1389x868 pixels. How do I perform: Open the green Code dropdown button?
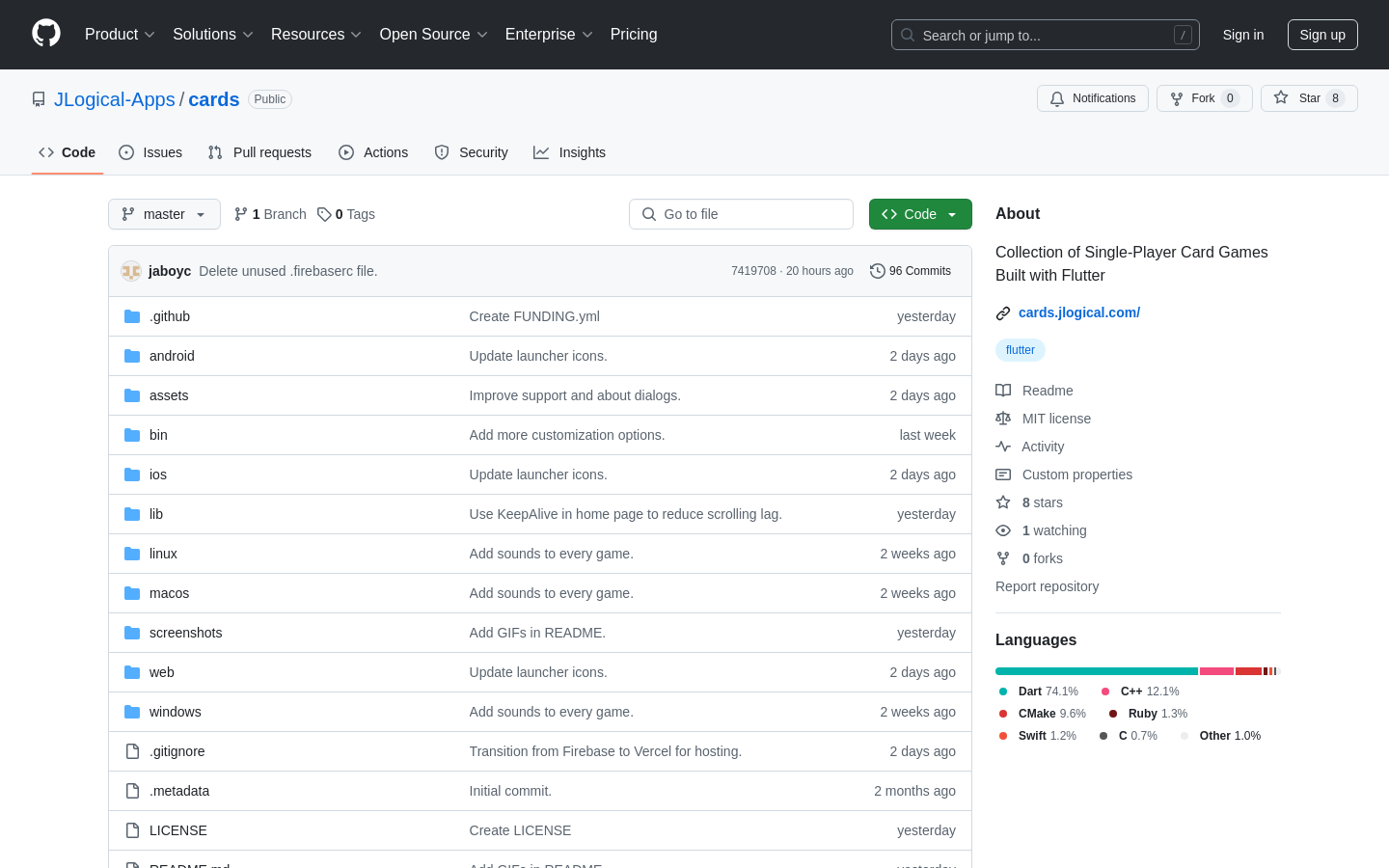(920, 214)
